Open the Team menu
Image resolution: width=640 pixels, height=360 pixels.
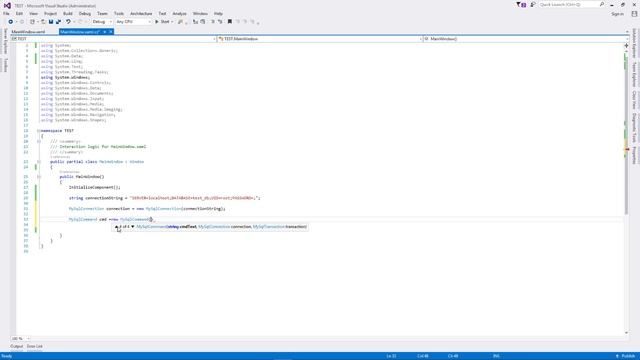coord(102,13)
